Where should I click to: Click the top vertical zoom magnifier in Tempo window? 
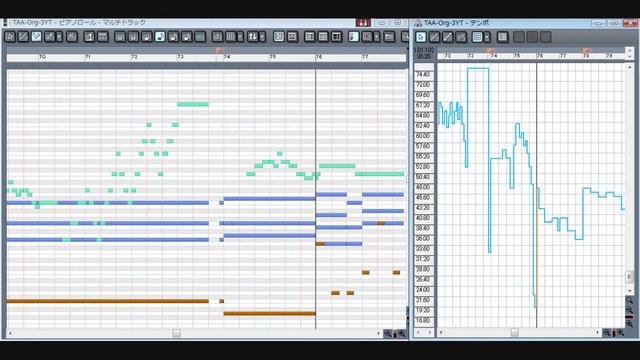tap(629, 300)
